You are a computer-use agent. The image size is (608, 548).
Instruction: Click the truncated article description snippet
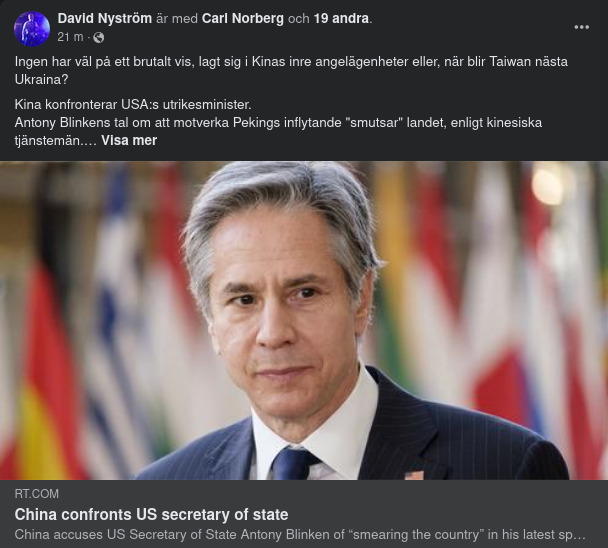click(300, 535)
